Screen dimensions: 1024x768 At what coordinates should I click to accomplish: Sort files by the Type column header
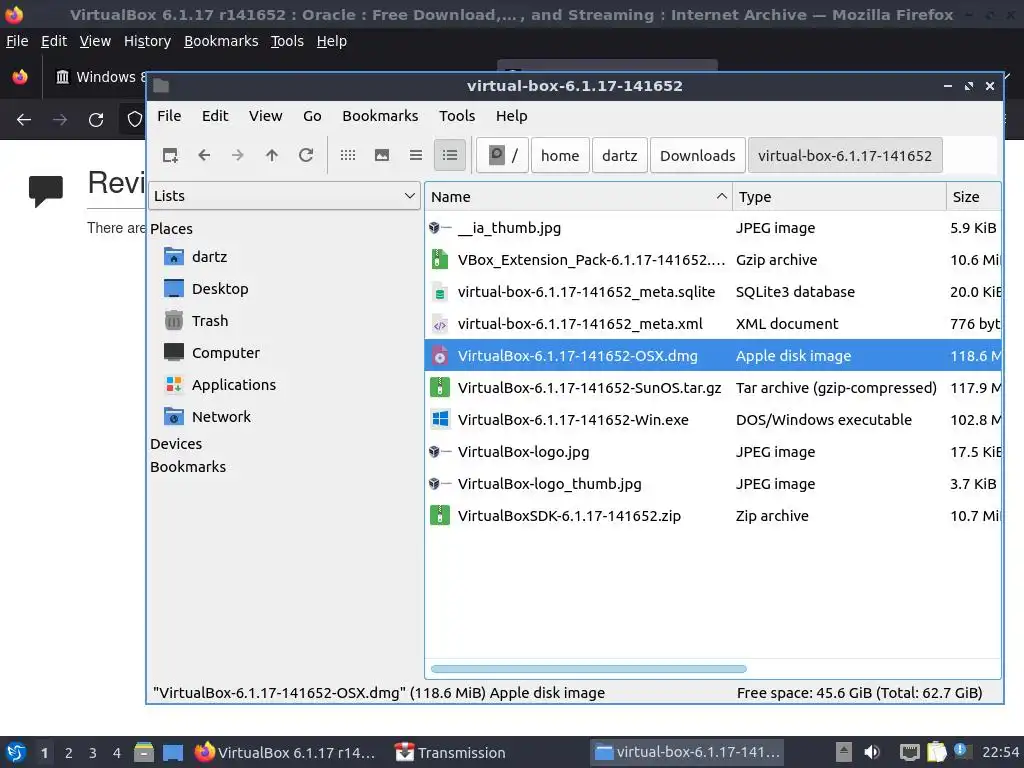coord(839,197)
